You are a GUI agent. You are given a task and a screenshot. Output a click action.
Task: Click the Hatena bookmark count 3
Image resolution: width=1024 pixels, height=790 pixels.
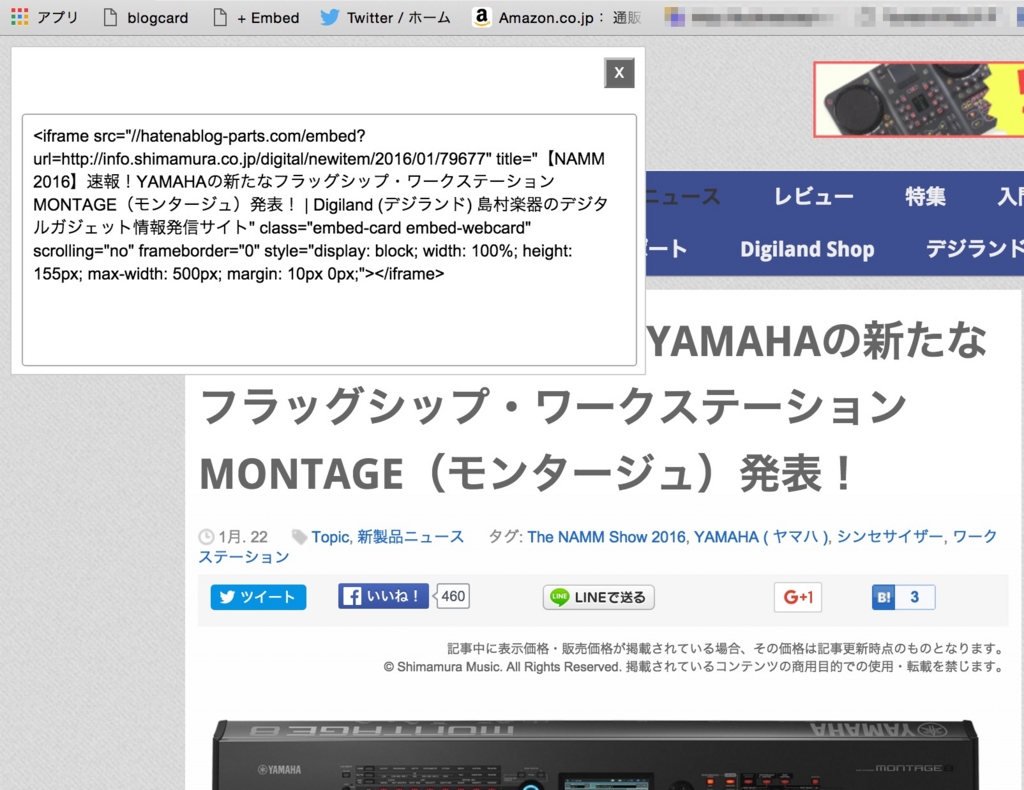[x=914, y=597]
